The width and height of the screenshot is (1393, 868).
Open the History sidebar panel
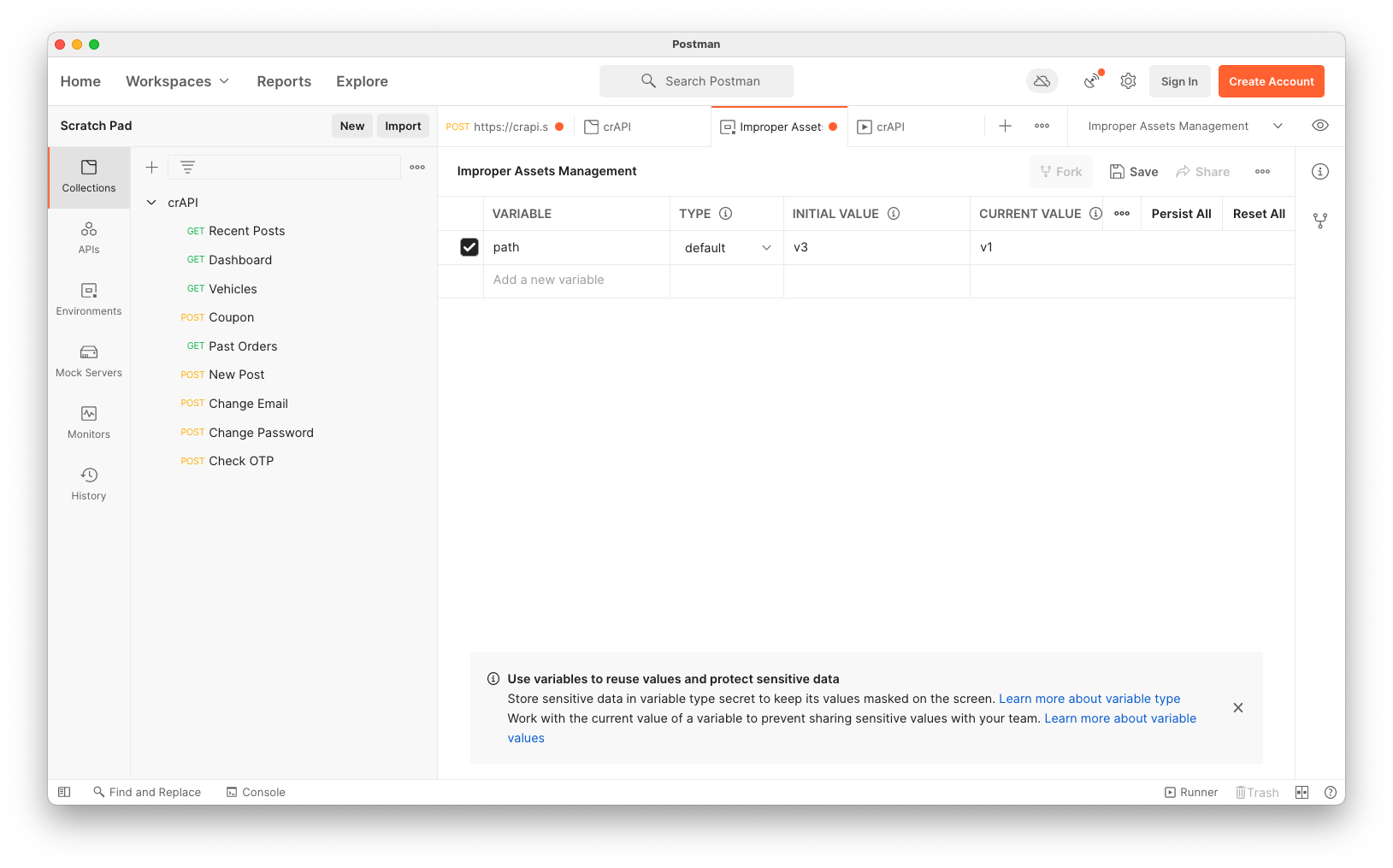(89, 485)
